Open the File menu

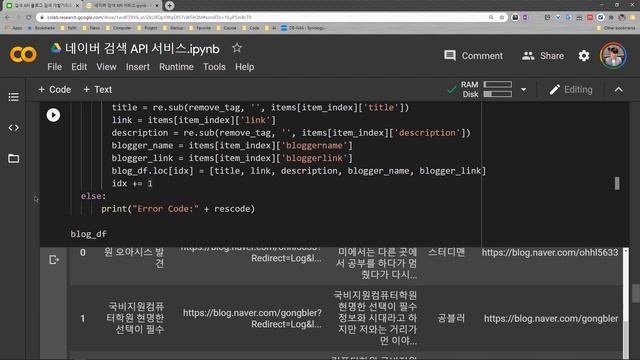click(55, 67)
